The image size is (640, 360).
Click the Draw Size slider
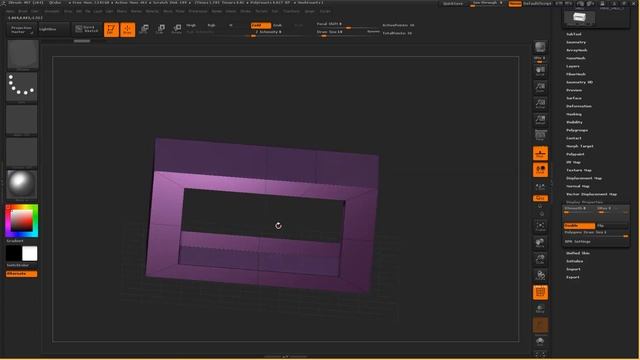coord(348,33)
